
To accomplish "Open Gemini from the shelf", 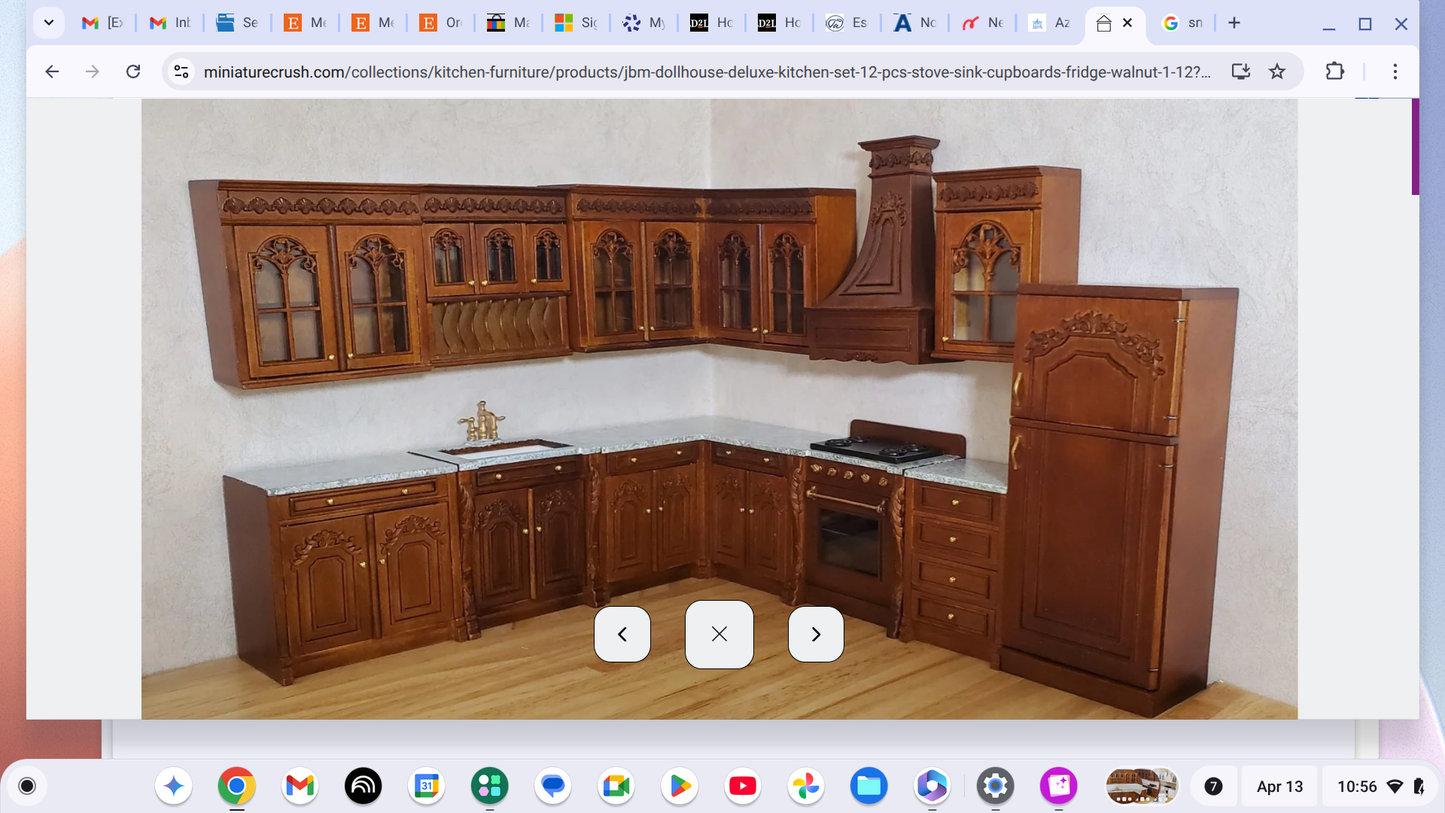I will 174,787.
